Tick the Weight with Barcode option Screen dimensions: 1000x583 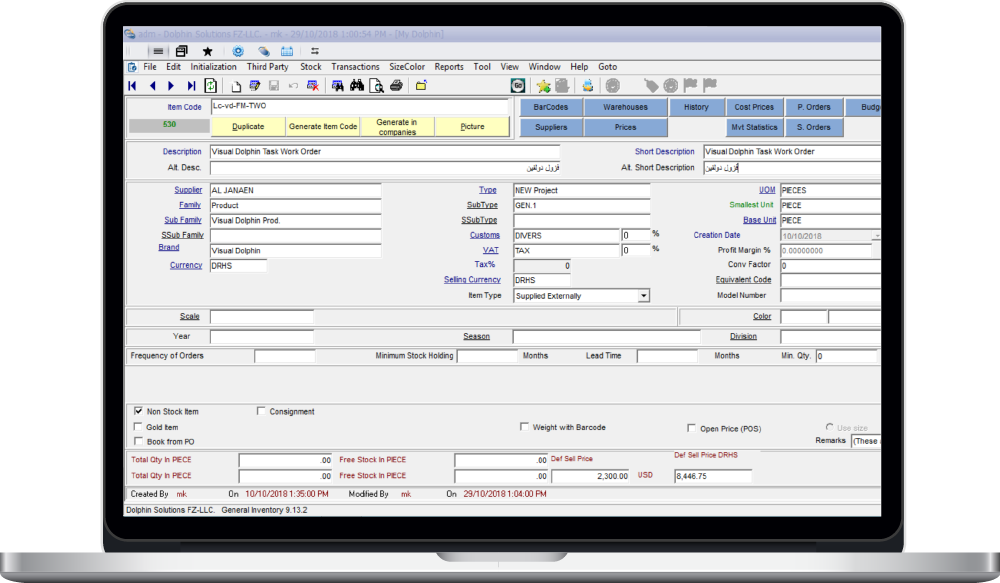[524, 427]
